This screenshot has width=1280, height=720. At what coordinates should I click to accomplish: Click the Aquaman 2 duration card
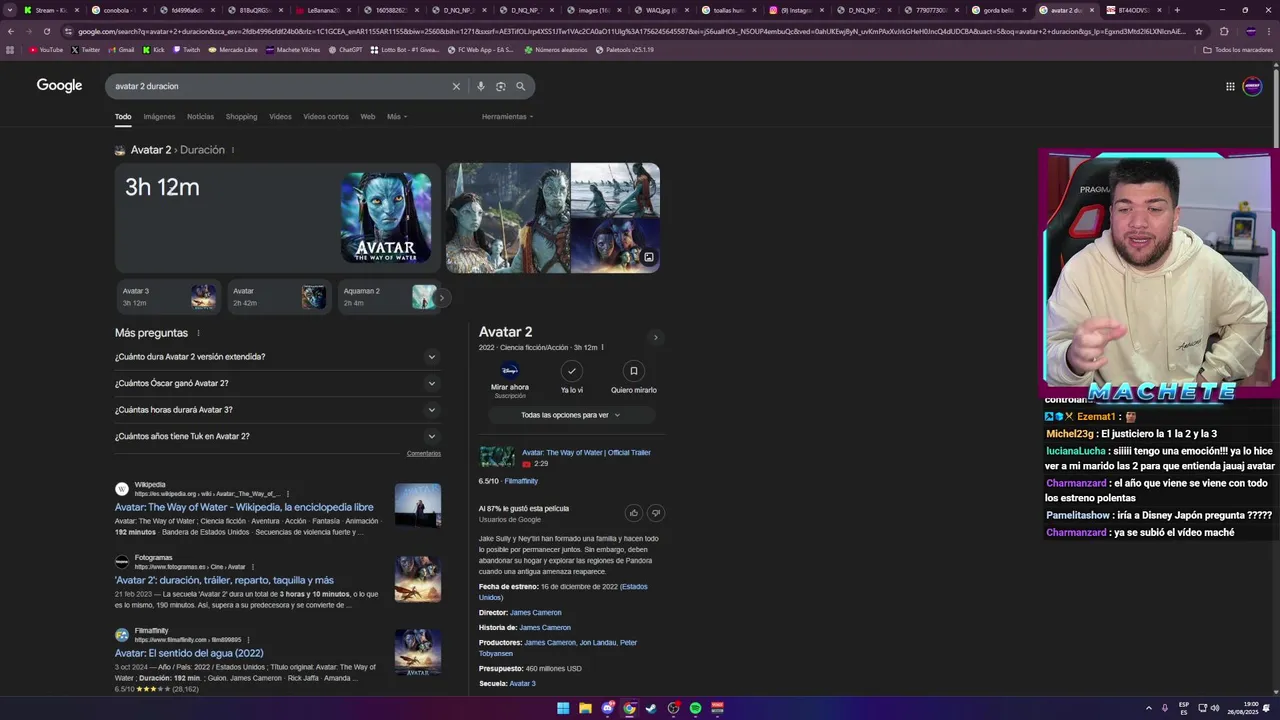coord(388,297)
